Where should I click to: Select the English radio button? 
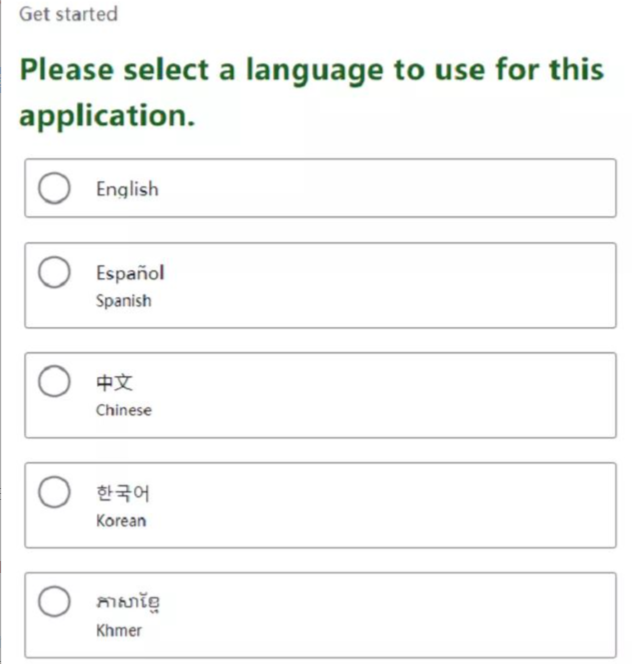[x=54, y=188]
